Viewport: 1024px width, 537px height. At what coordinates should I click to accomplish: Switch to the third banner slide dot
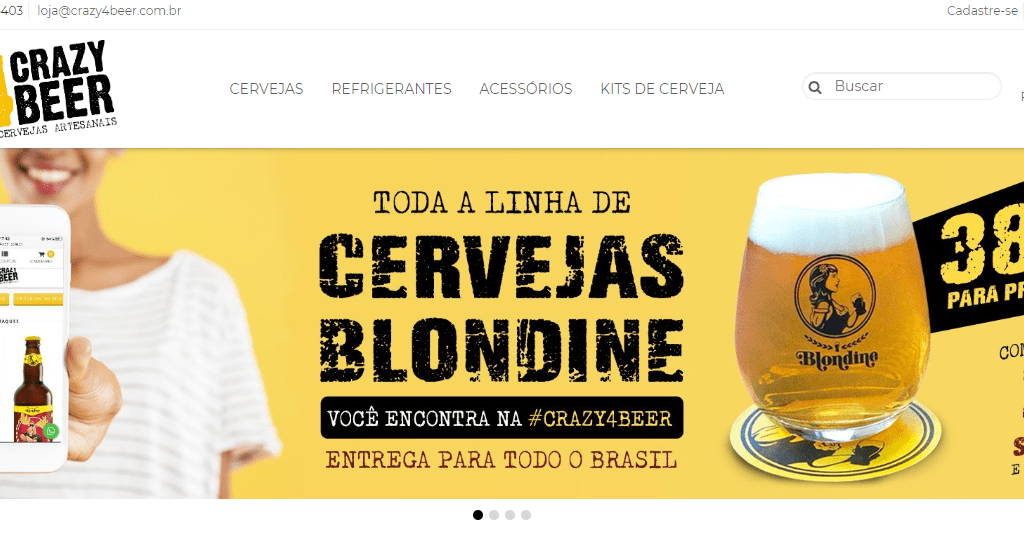(x=510, y=515)
